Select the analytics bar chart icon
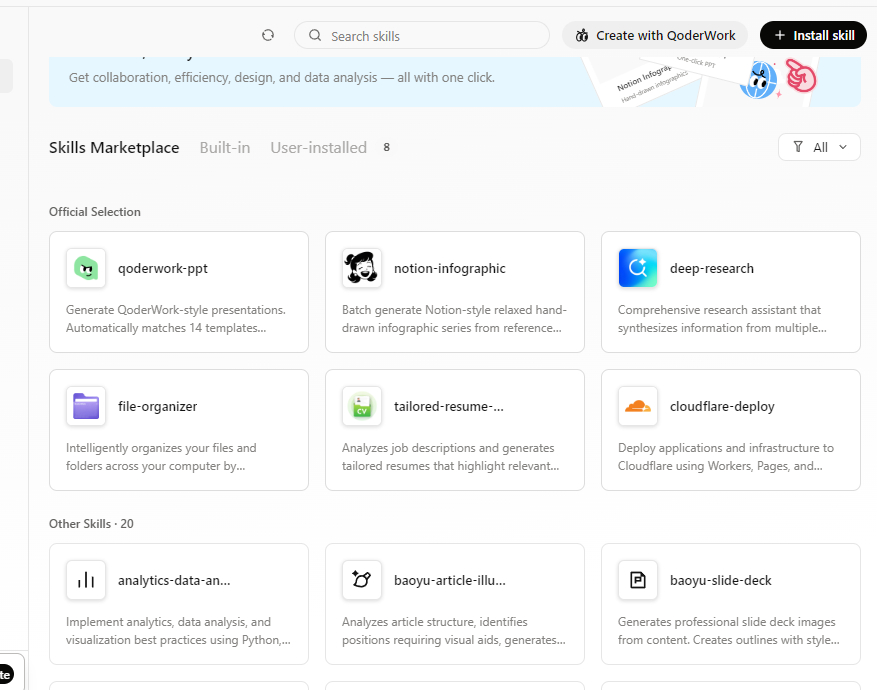This screenshot has width=877, height=690. [x=86, y=580]
